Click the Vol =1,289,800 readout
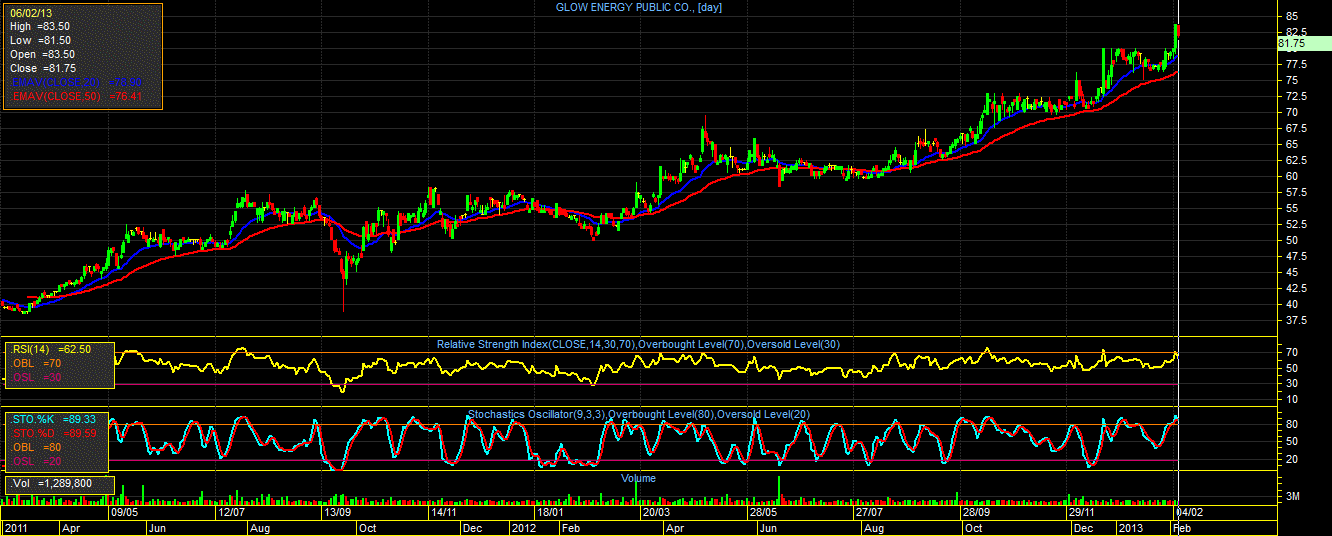 tap(53, 483)
